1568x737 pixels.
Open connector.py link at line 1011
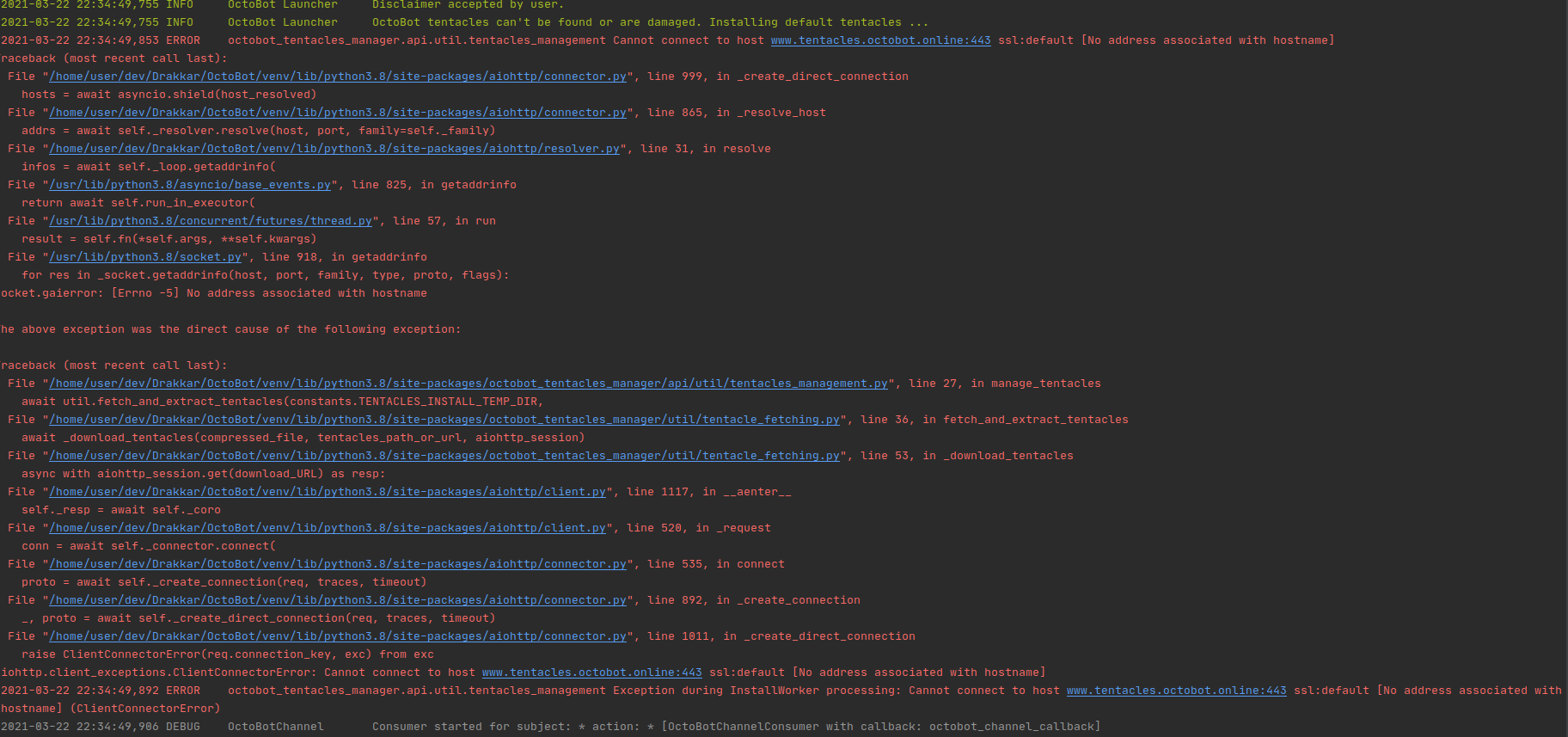[x=338, y=636]
